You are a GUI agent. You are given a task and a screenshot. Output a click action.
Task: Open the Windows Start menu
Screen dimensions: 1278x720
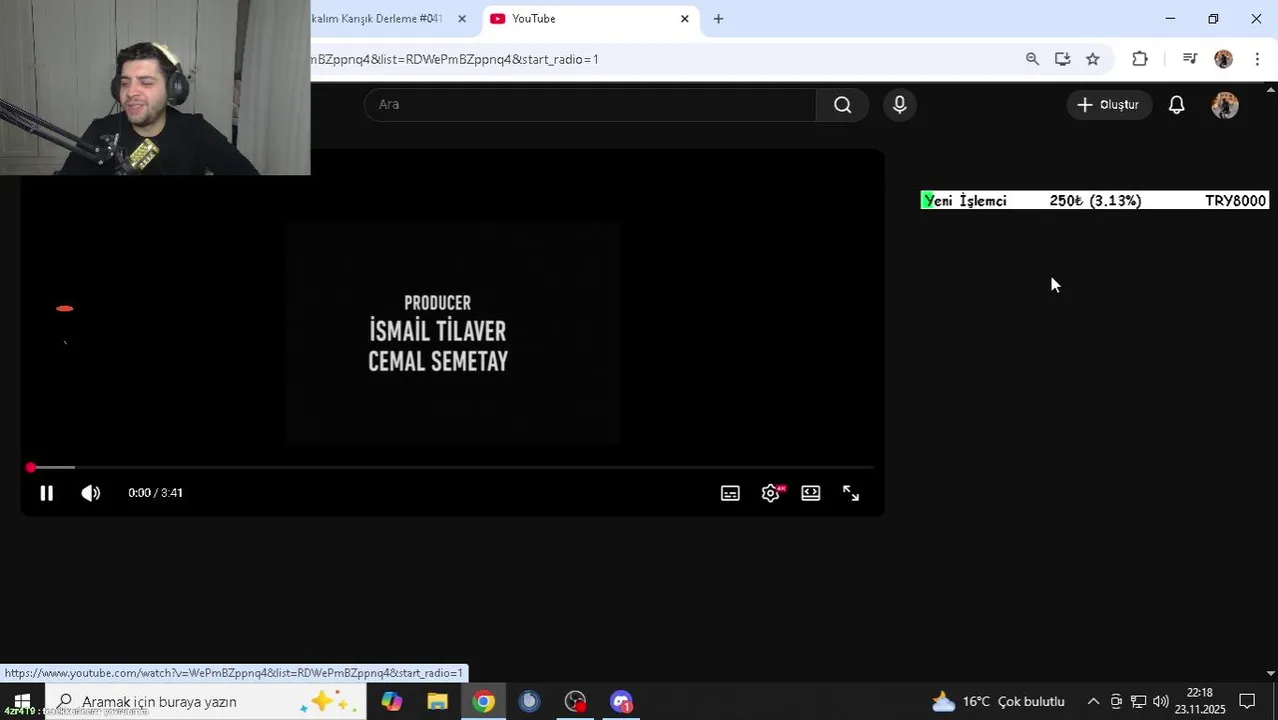coord(22,701)
